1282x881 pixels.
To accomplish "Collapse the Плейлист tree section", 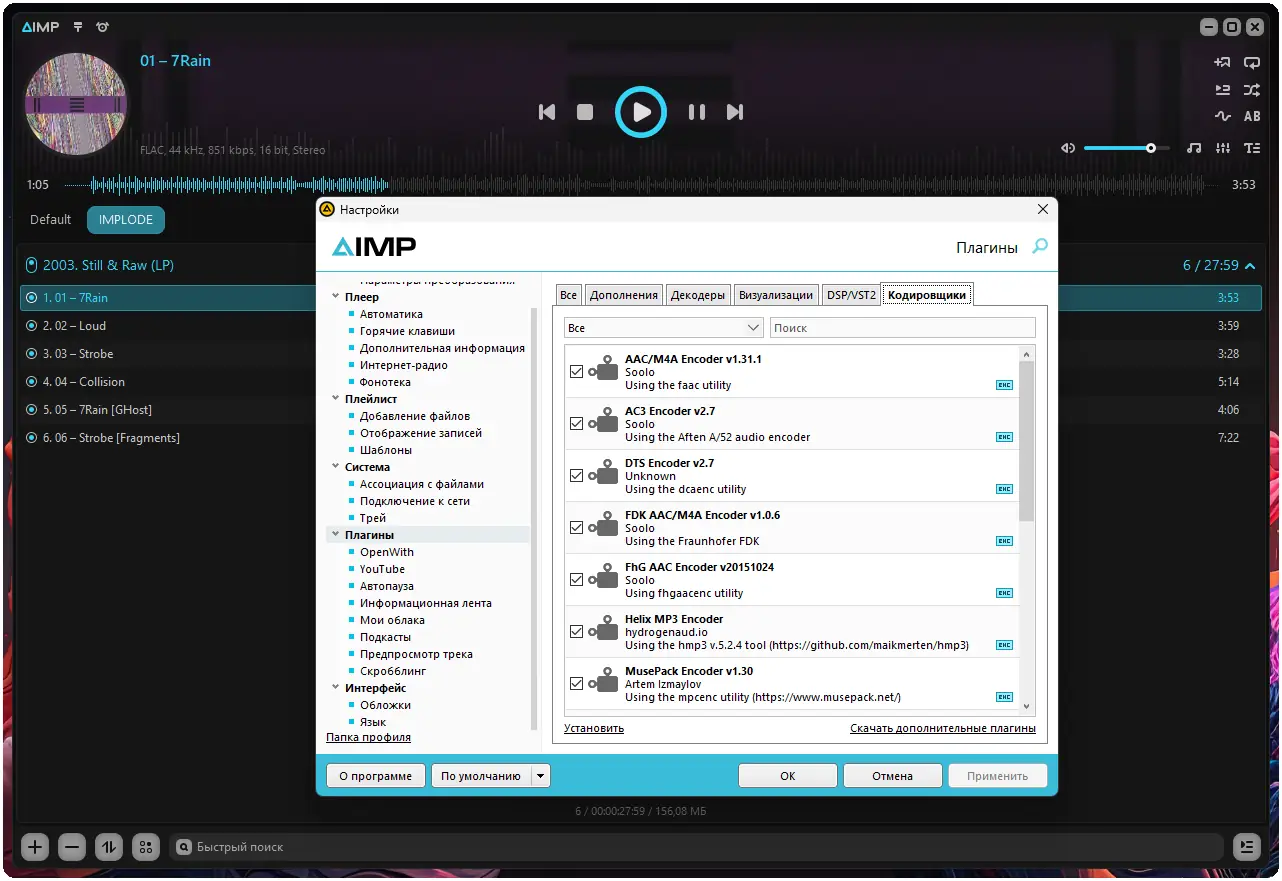I will pos(336,399).
